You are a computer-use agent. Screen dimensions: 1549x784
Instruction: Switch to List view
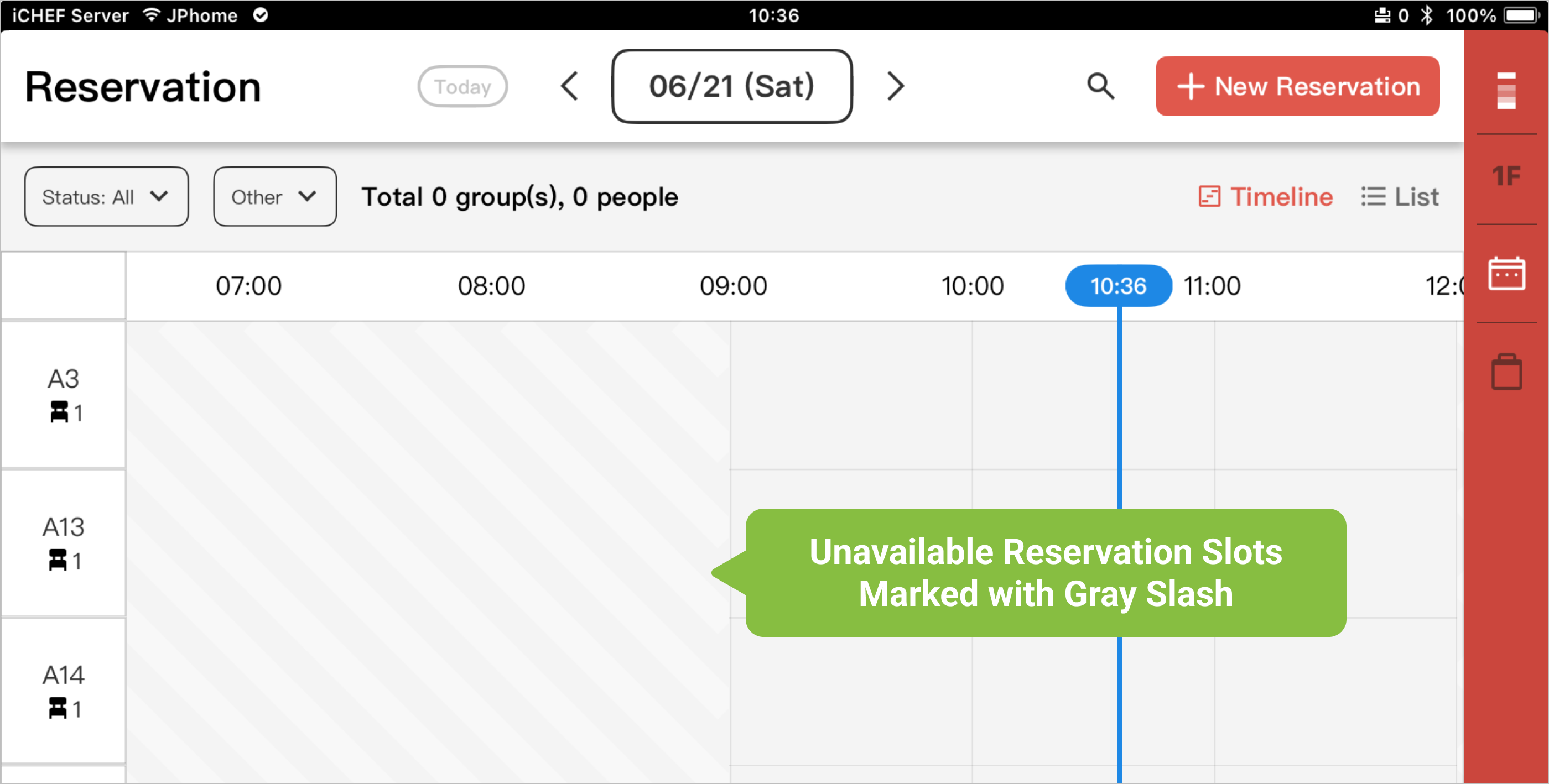point(1400,197)
